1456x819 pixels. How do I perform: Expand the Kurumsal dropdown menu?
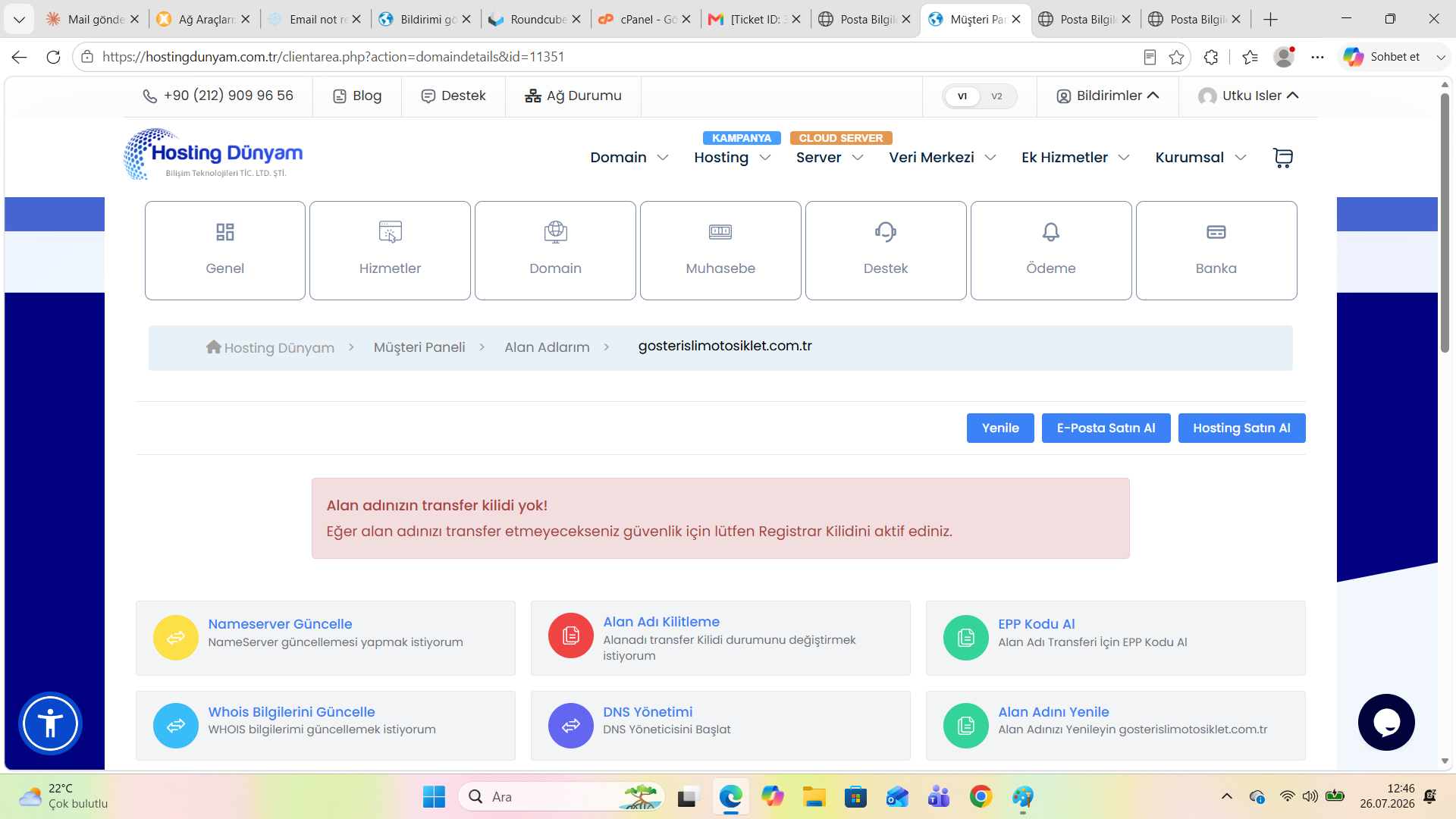point(1200,158)
